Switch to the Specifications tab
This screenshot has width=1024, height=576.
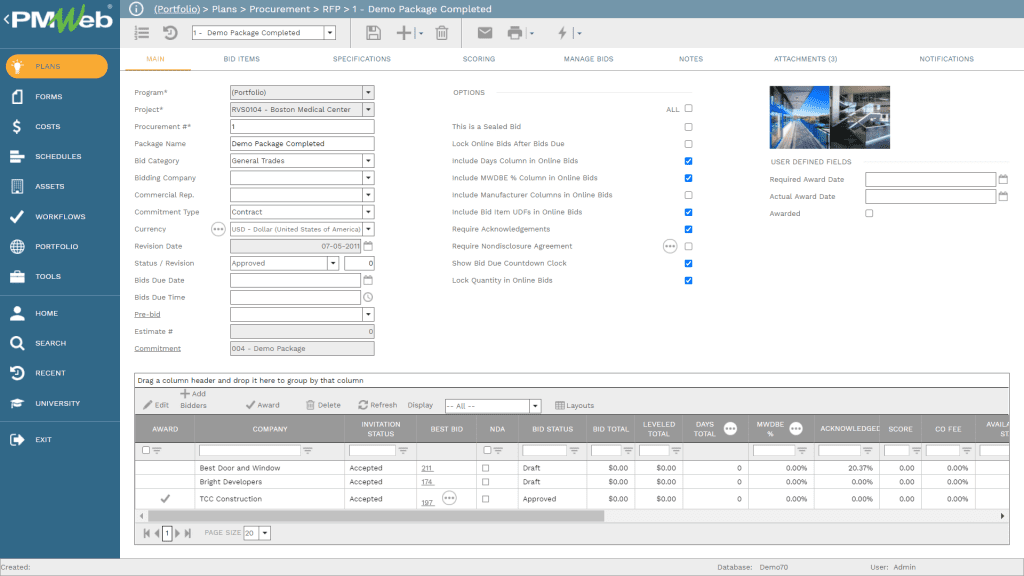point(362,59)
